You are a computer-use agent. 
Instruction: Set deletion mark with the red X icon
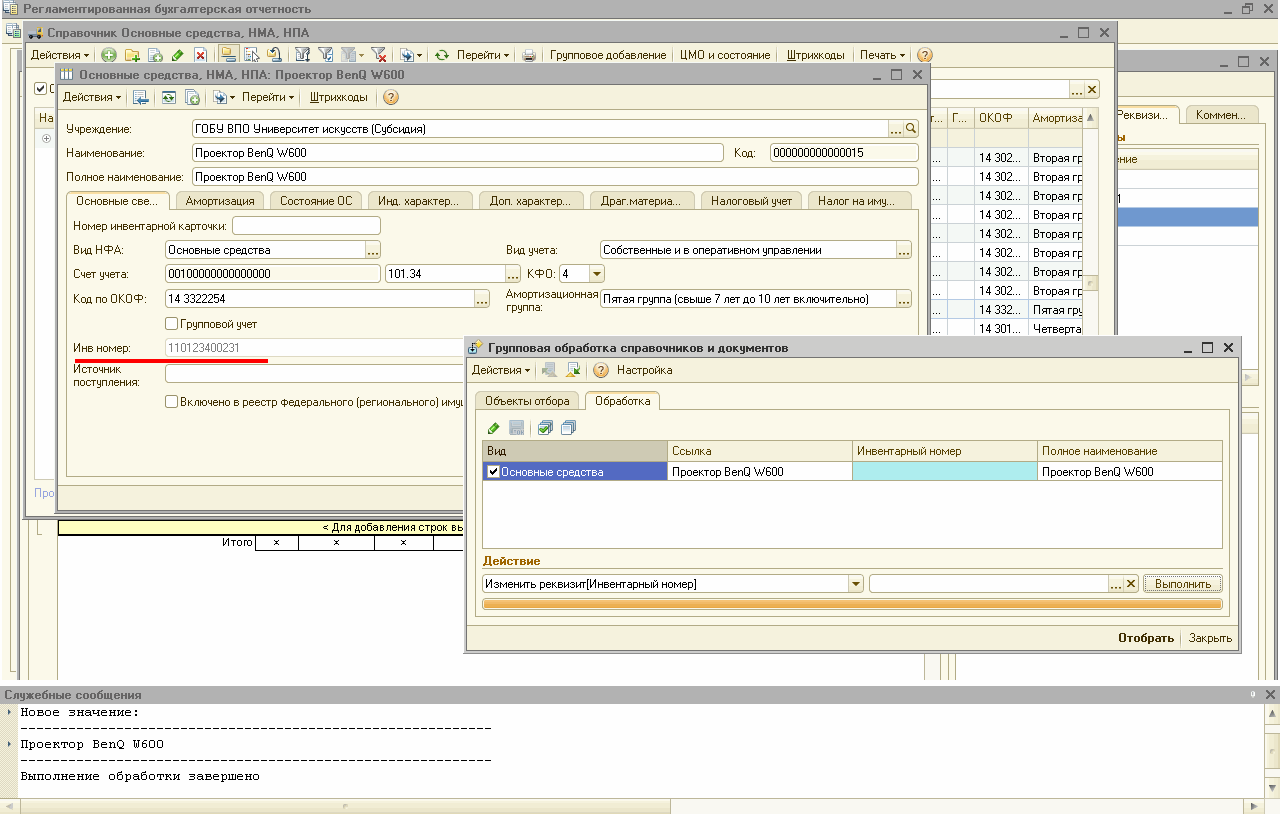(x=201, y=55)
